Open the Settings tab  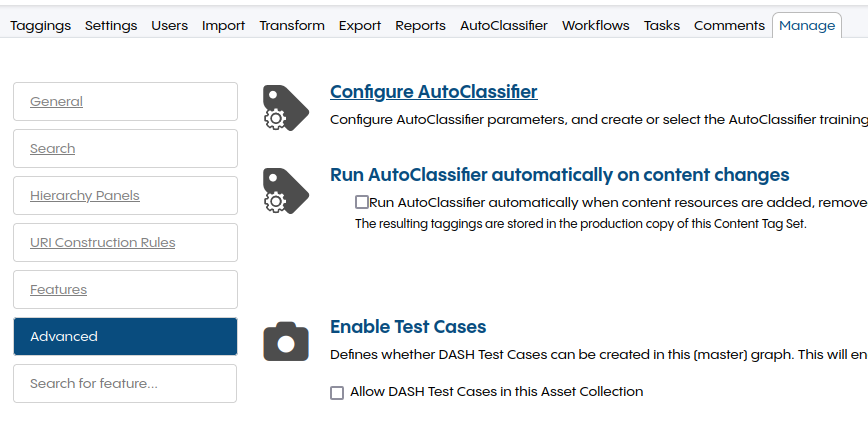coord(111,25)
